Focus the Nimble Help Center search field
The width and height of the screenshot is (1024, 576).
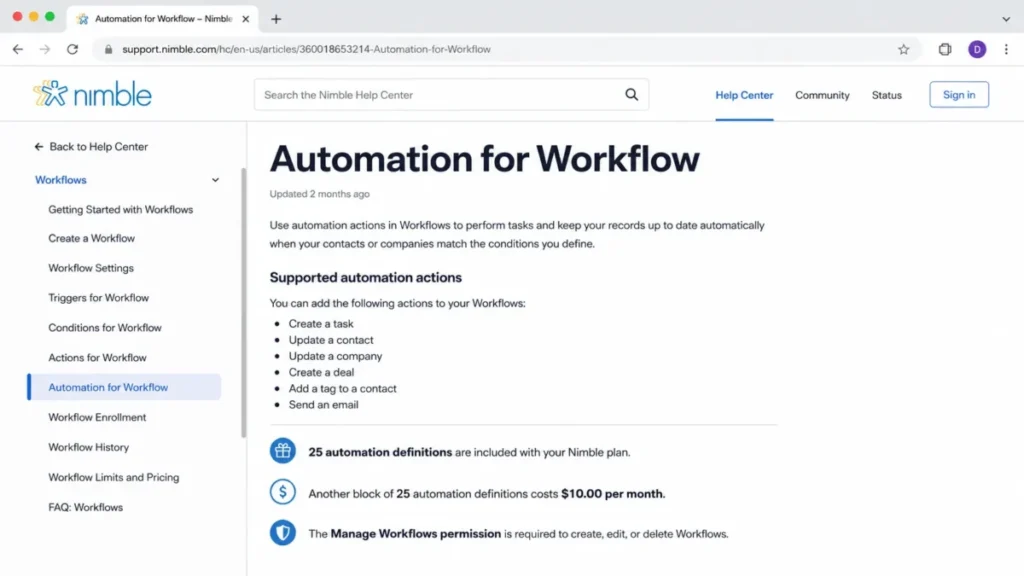[451, 95]
